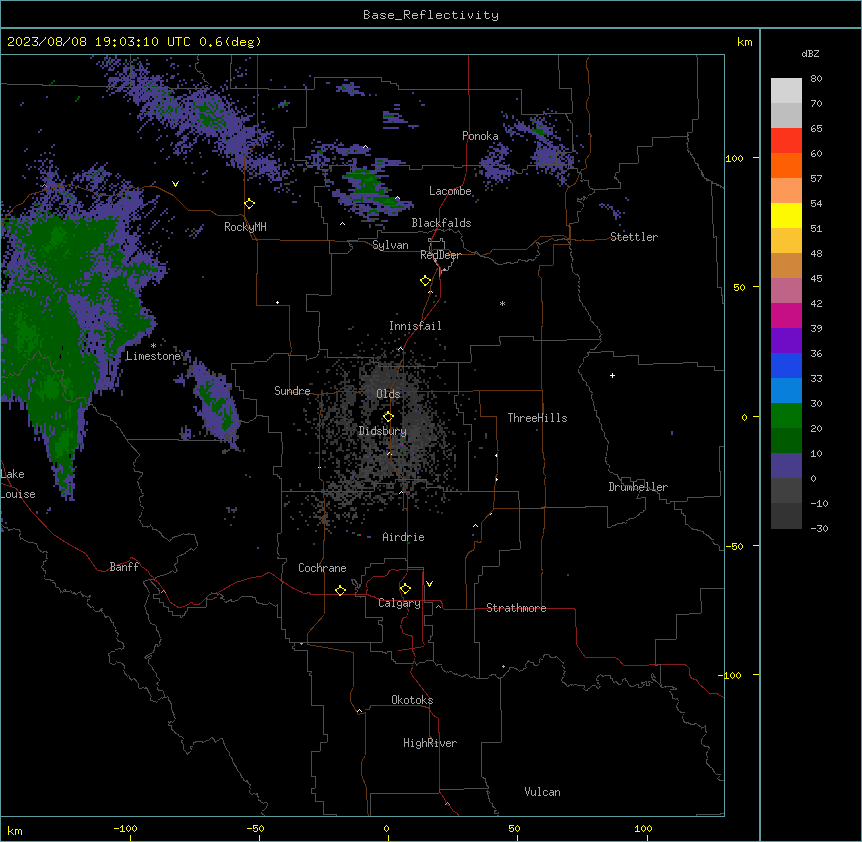The image size is (862, 842).
Task: Click the Vulcan town label
Action: (x=542, y=792)
